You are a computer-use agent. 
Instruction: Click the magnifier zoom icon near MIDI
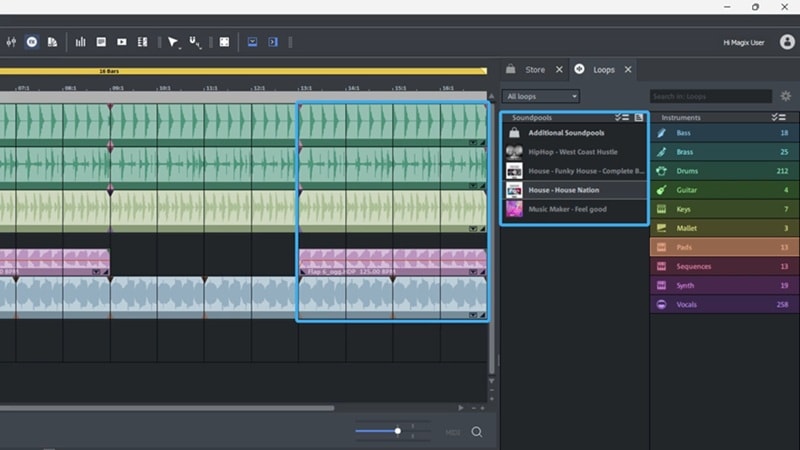(477, 432)
